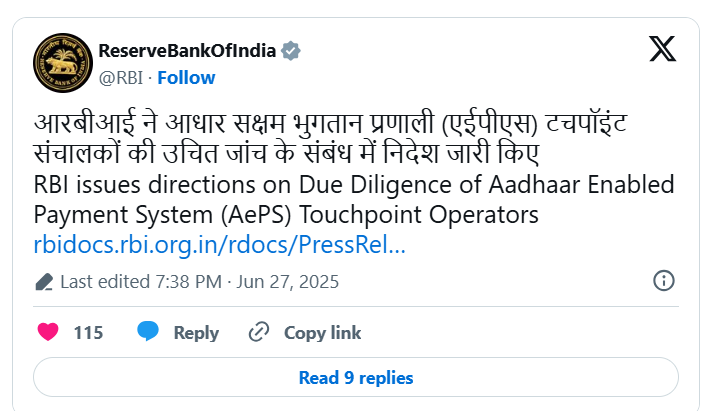This screenshot has height=411, width=718.
Task: Select the Copy link text
Action: click(322, 333)
